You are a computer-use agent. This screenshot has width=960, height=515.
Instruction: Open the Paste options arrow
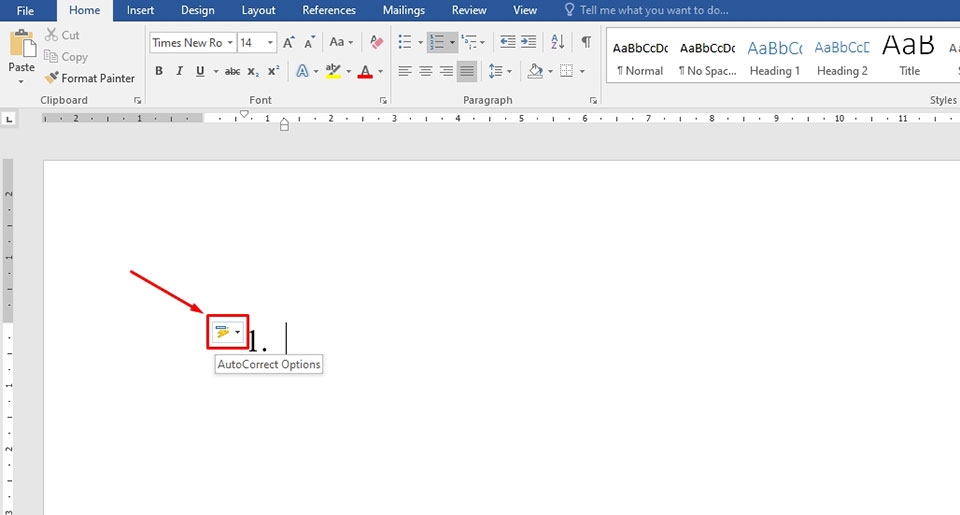(21, 81)
